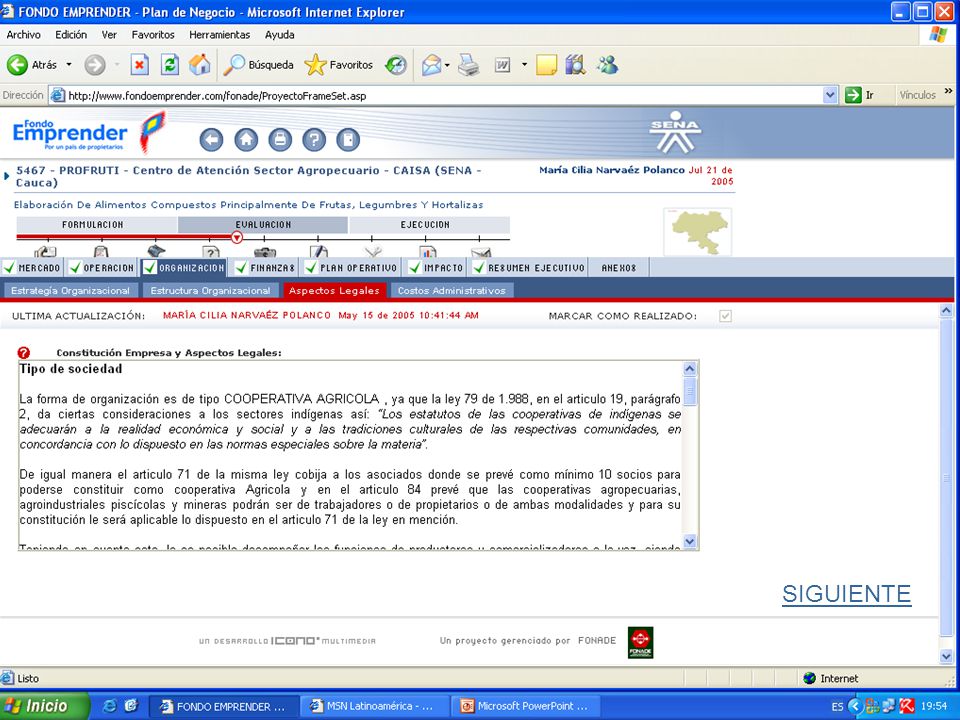Viewport: 960px width, 720px height.
Task: Open the Messenger people icon
Action: (608, 64)
